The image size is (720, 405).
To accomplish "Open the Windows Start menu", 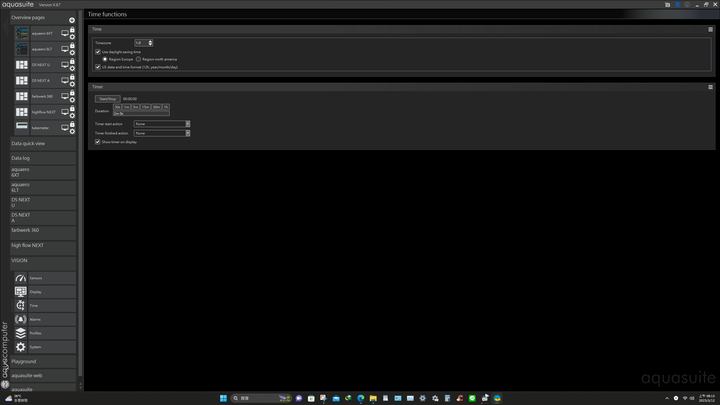I will 223,398.
